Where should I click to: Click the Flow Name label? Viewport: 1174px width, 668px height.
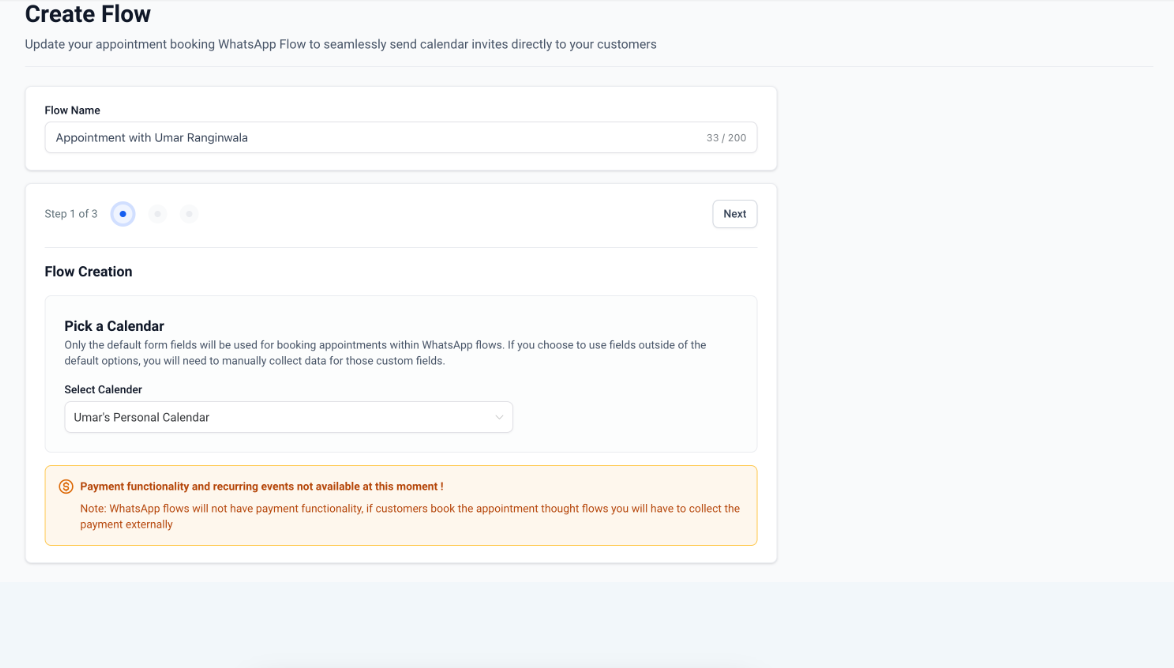(72, 110)
